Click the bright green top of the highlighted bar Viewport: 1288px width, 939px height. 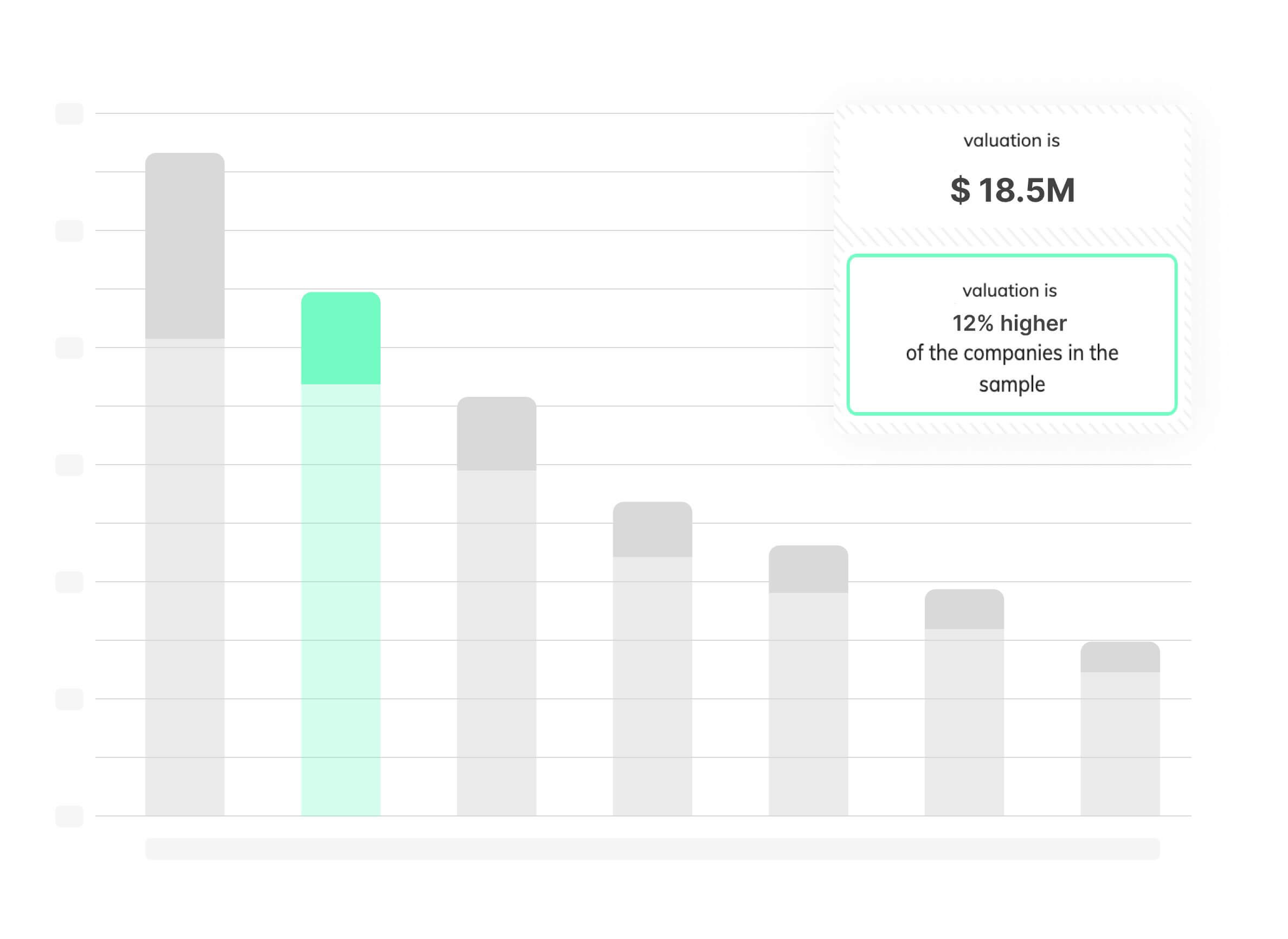(x=340, y=339)
